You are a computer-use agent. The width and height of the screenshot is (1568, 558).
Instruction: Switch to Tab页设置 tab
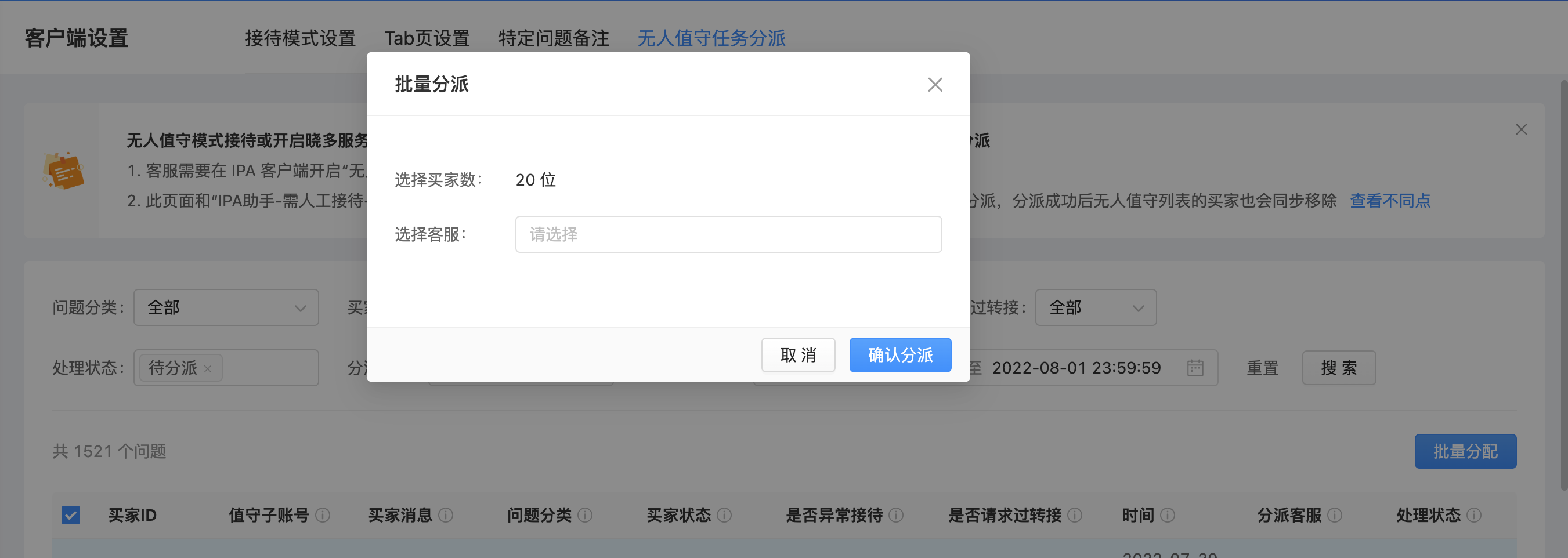click(427, 38)
